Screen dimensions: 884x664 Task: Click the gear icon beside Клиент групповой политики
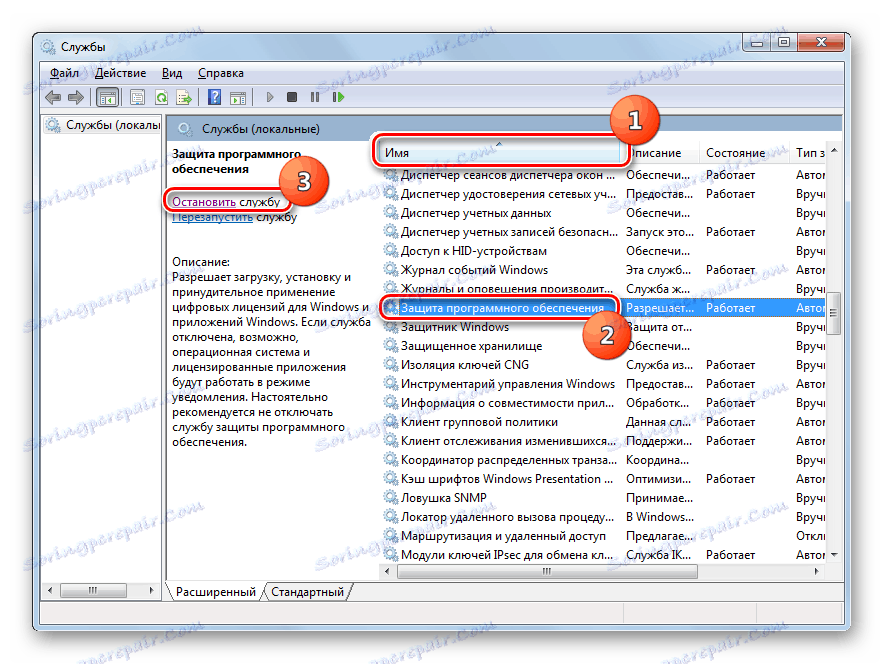pyautogui.click(x=390, y=422)
